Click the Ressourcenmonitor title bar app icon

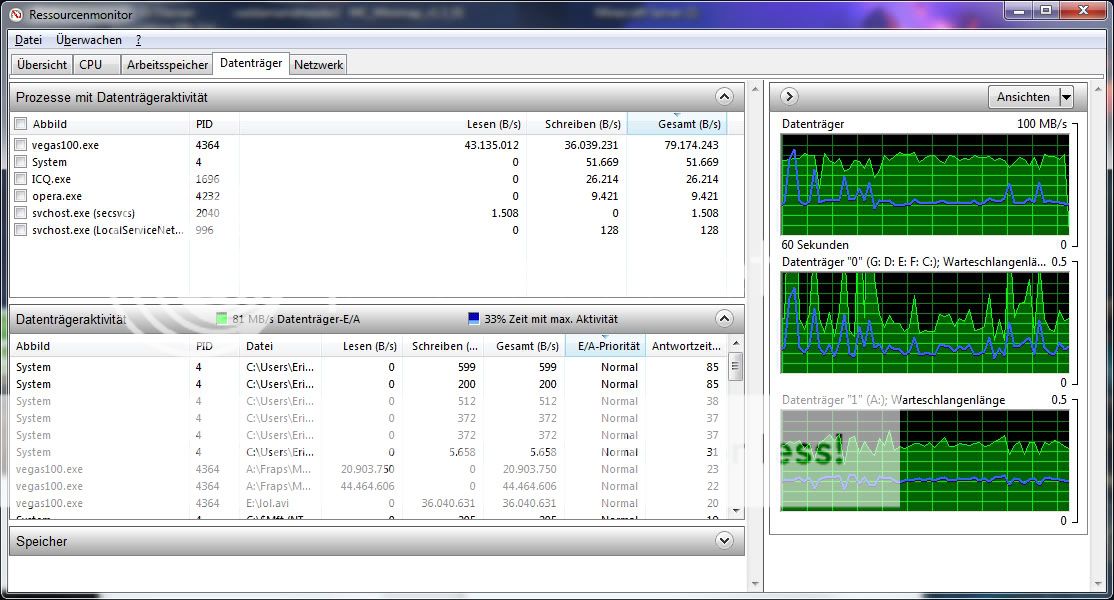click(x=15, y=14)
